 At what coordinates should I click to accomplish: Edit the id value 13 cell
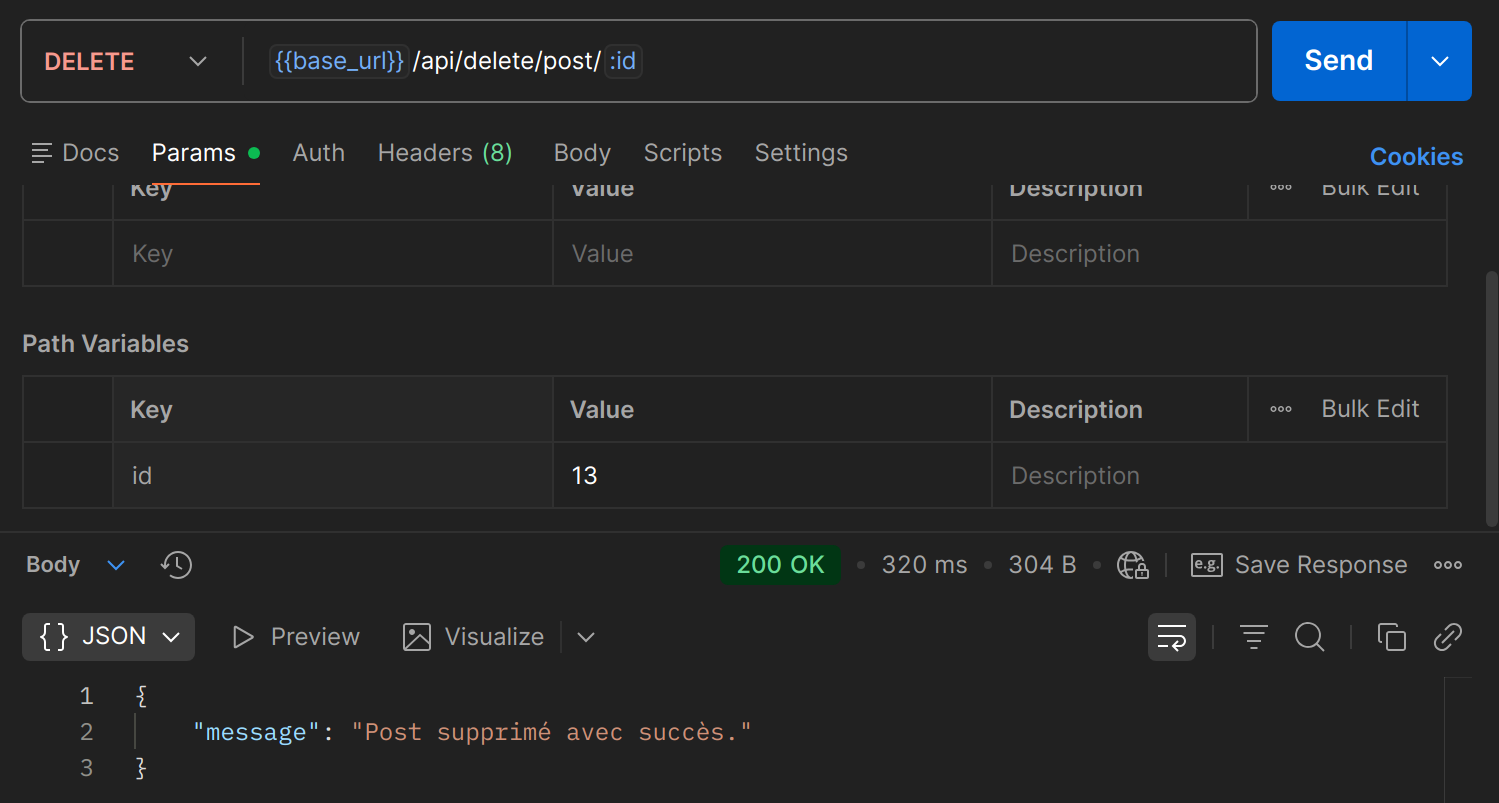point(772,475)
